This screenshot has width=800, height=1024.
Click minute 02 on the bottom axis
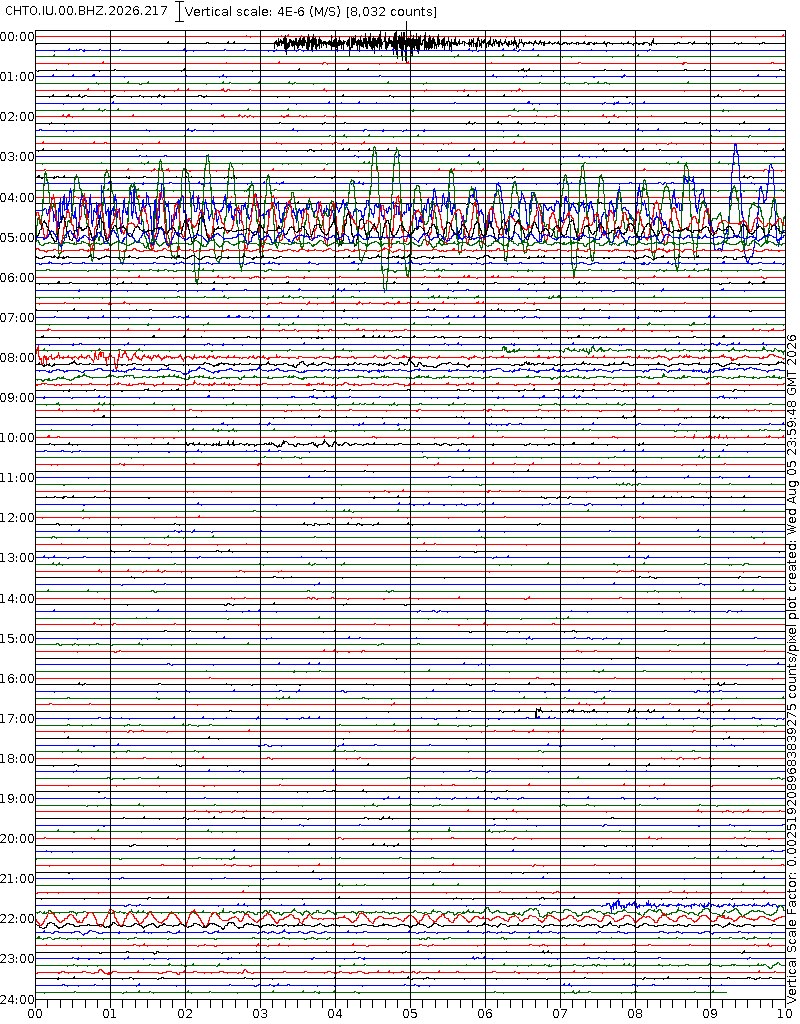(x=185, y=1015)
